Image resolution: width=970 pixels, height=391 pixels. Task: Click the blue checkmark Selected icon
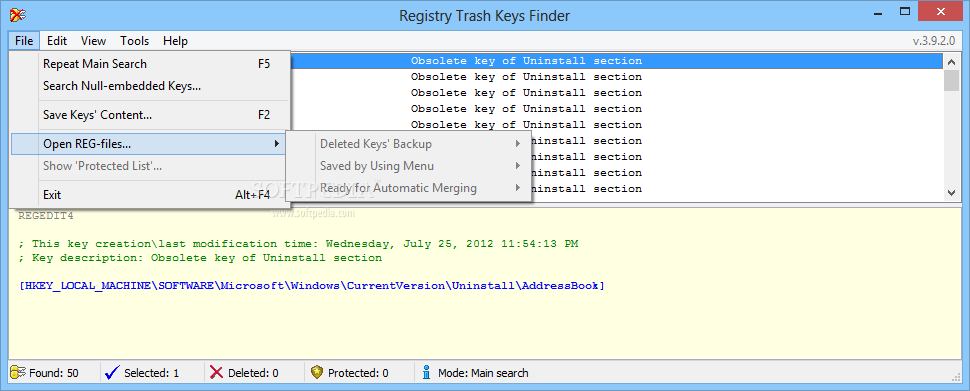coord(112,372)
